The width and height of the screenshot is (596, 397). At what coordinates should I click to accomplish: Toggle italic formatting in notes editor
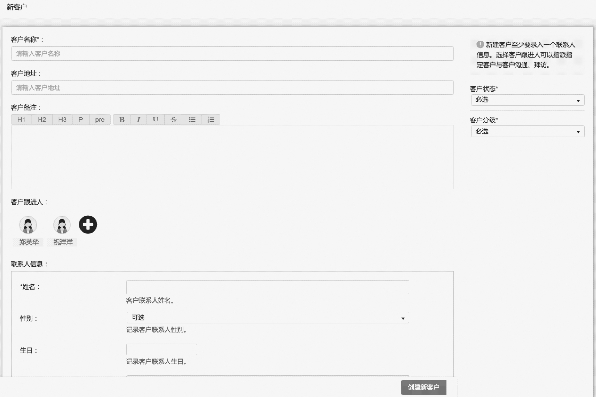(x=139, y=119)
